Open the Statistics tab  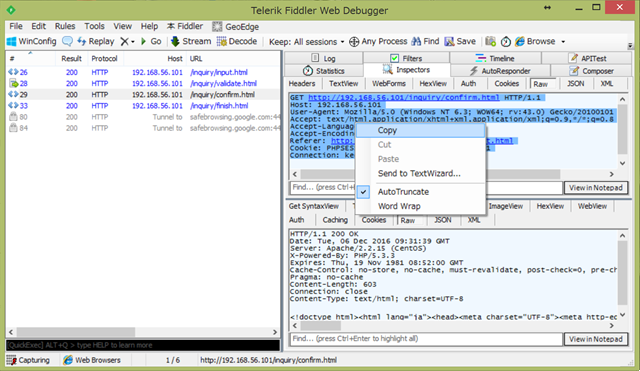coord(324,71)
